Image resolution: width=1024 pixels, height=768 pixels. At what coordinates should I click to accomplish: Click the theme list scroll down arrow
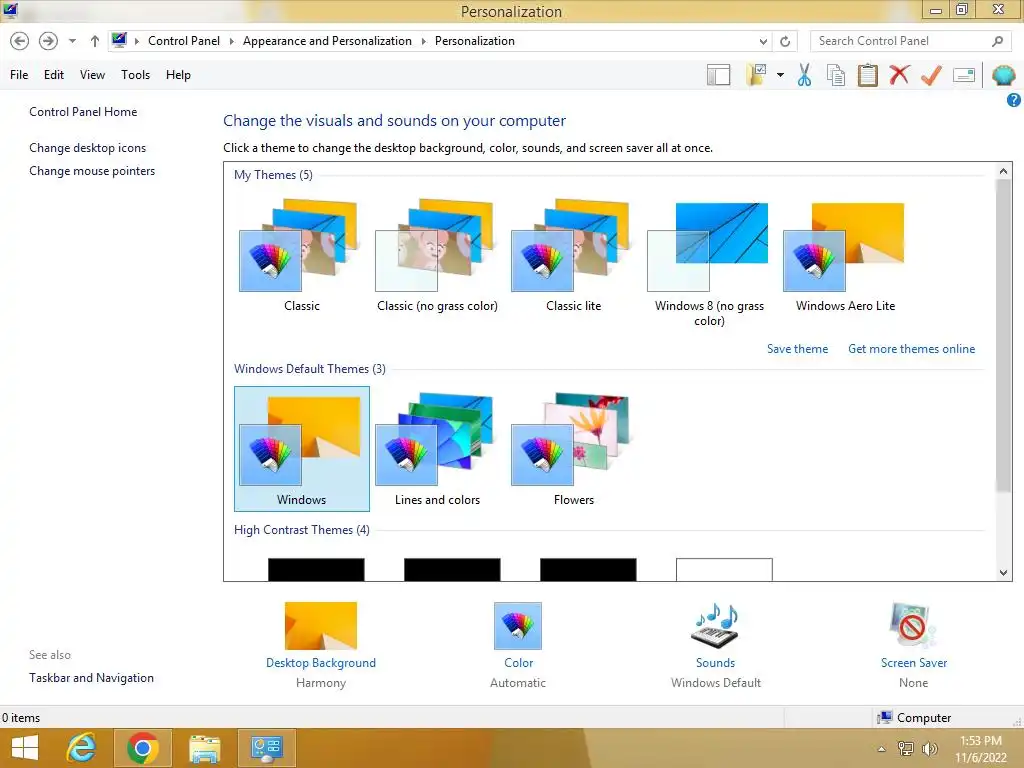click(1003, 573)
